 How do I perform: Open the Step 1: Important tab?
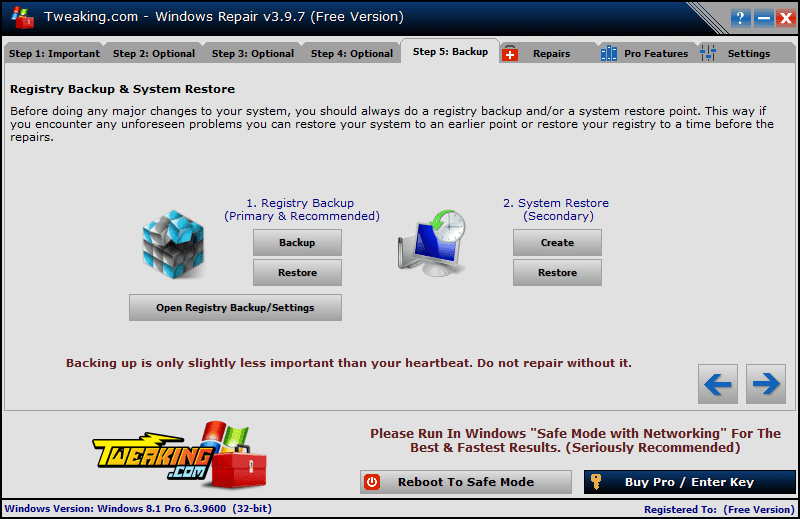[54, 54]
